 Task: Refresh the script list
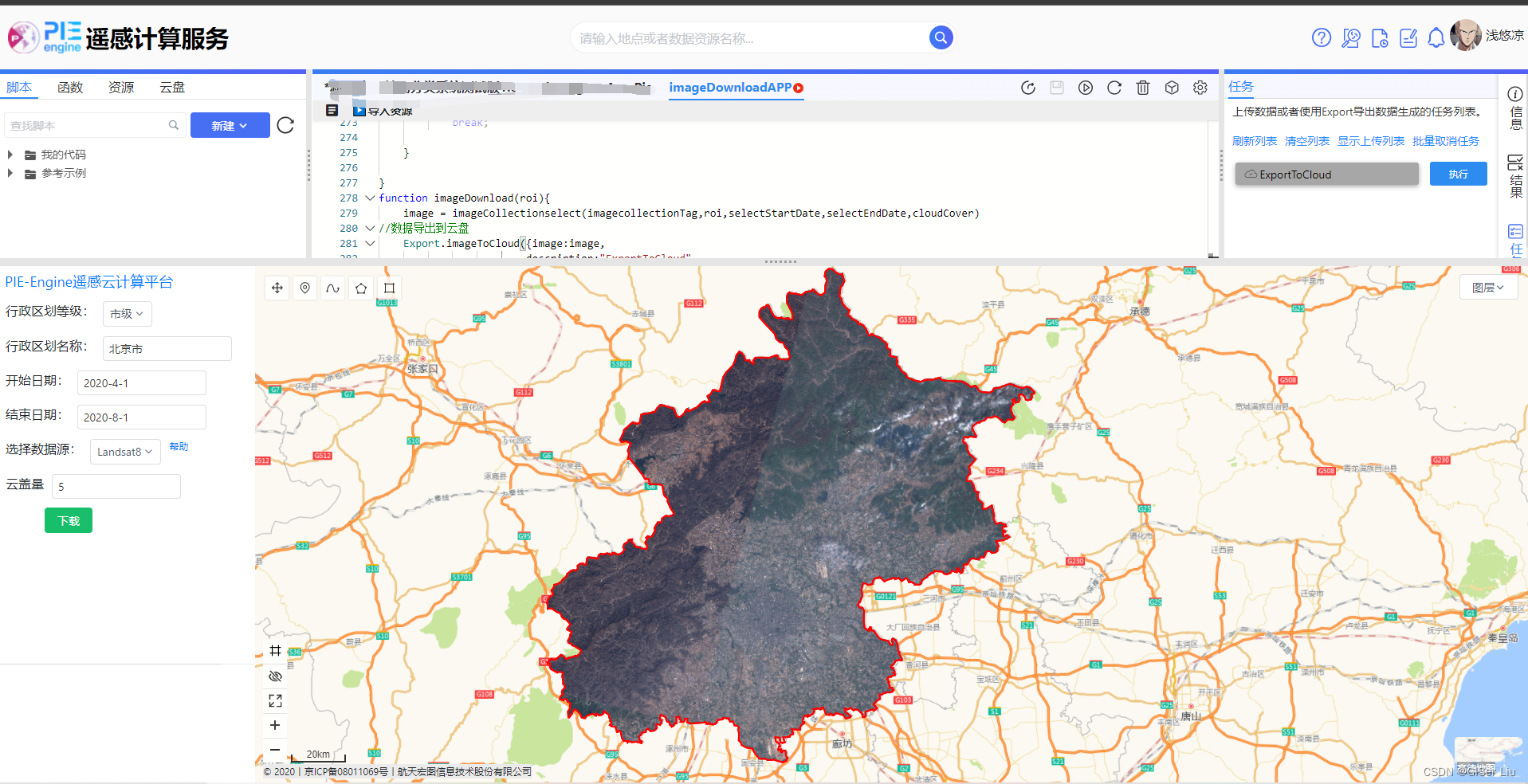(285, 125)
